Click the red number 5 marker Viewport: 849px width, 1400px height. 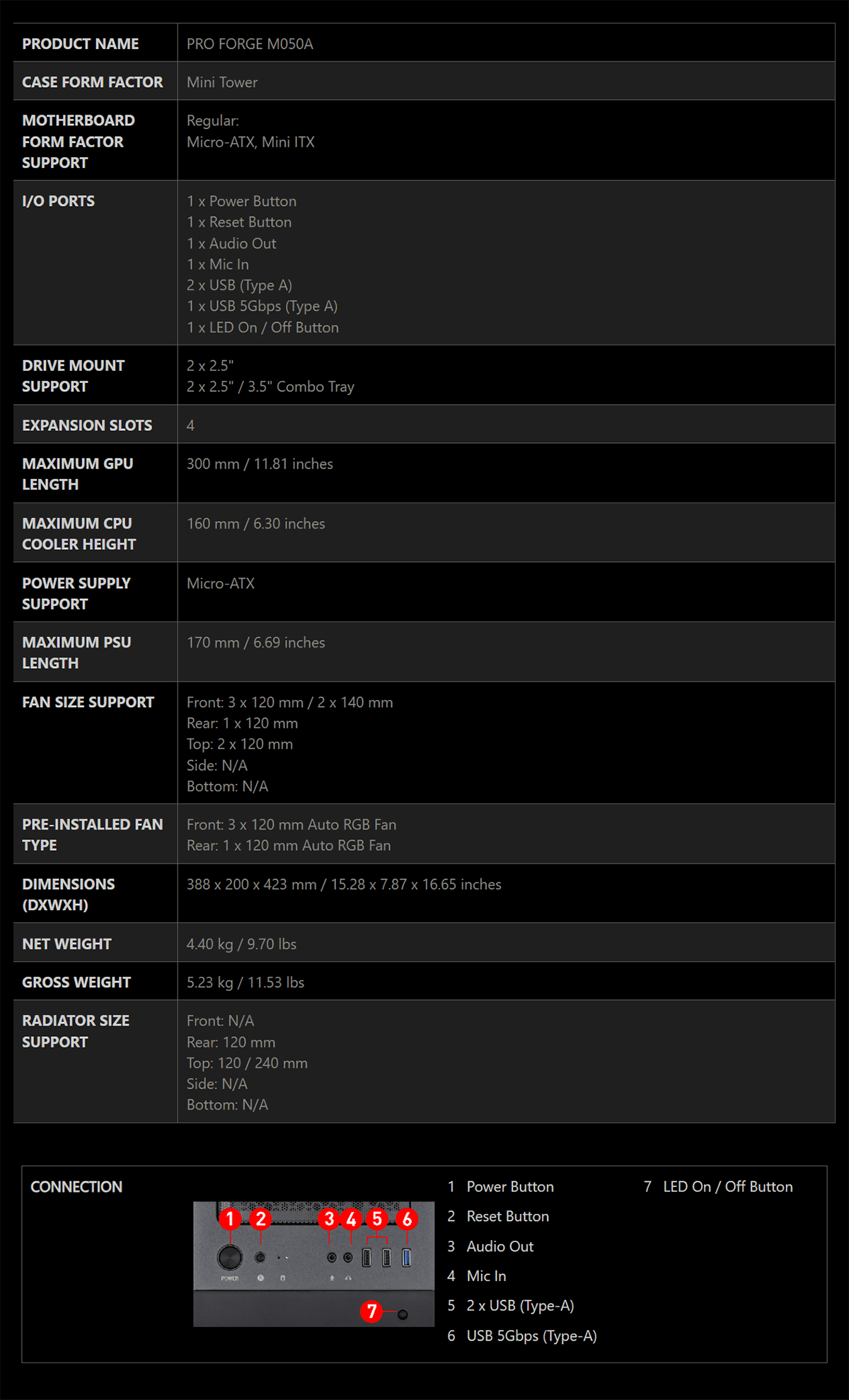coord(377,1219)
